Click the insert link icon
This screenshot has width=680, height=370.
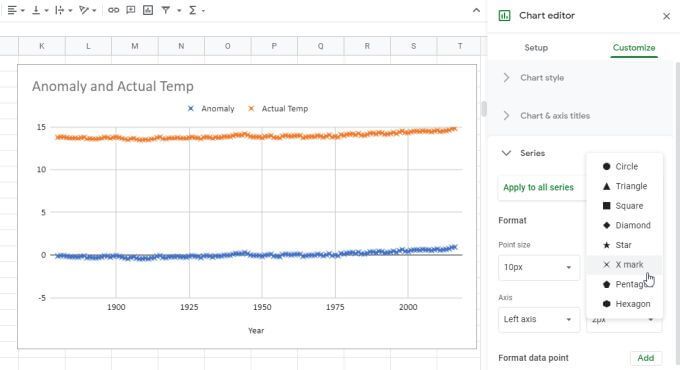(114, 10)
